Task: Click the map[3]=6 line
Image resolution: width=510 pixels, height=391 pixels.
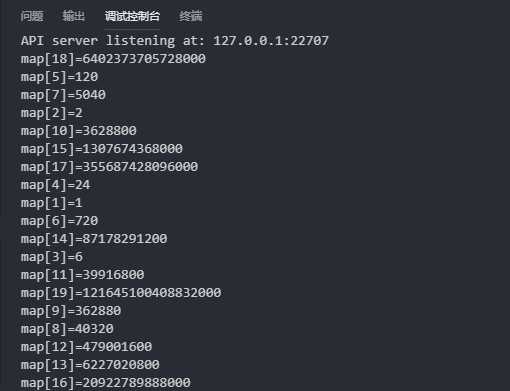Action: [52, 257]
